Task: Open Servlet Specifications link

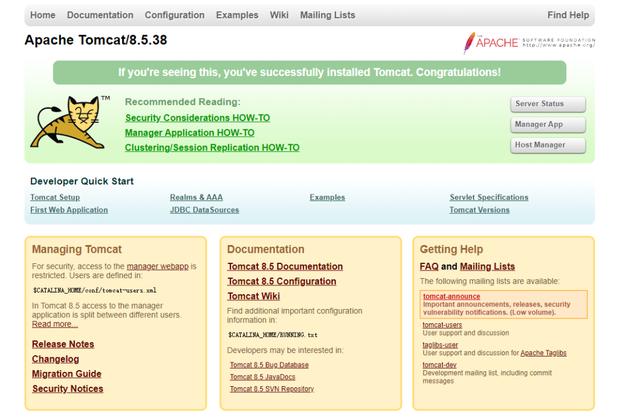Action: click(489, 197)
